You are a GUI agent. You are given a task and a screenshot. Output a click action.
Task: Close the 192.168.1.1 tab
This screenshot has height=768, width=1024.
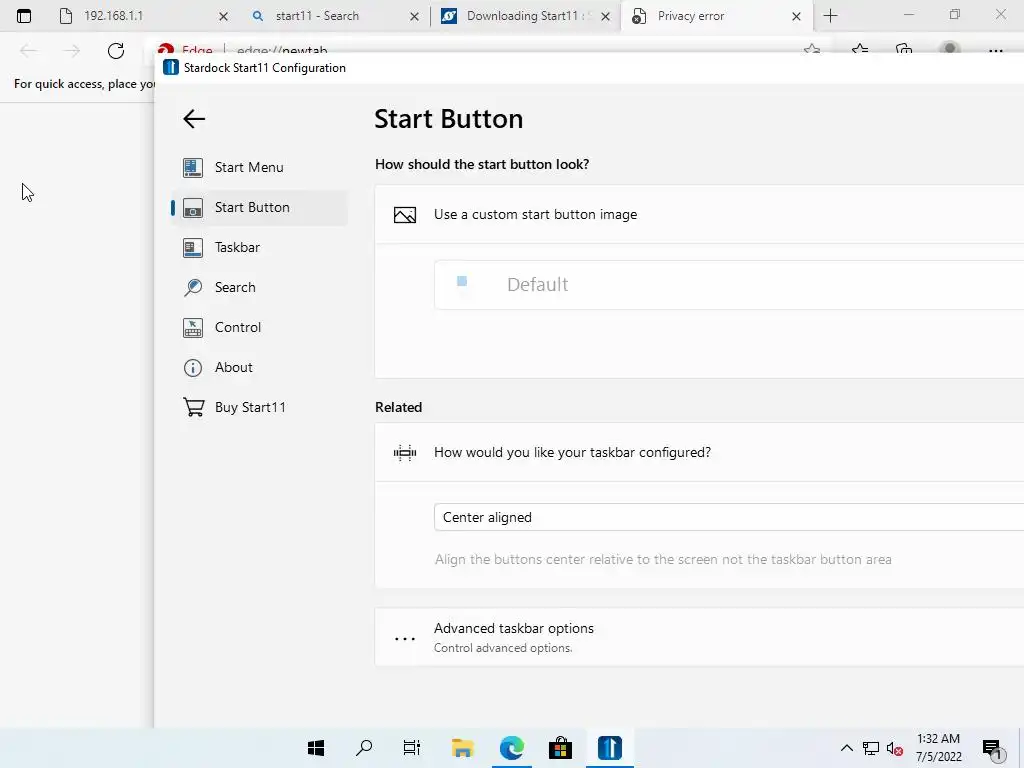[223, 16]
